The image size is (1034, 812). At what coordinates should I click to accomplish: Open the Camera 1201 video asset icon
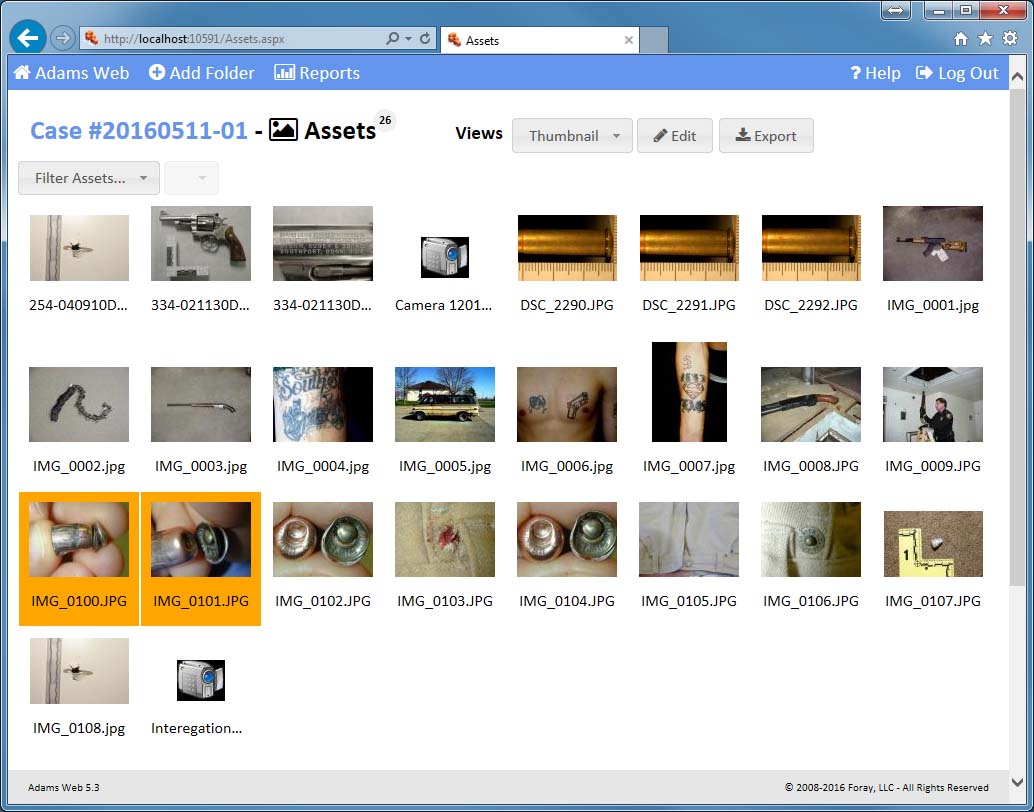coord(444,257)
